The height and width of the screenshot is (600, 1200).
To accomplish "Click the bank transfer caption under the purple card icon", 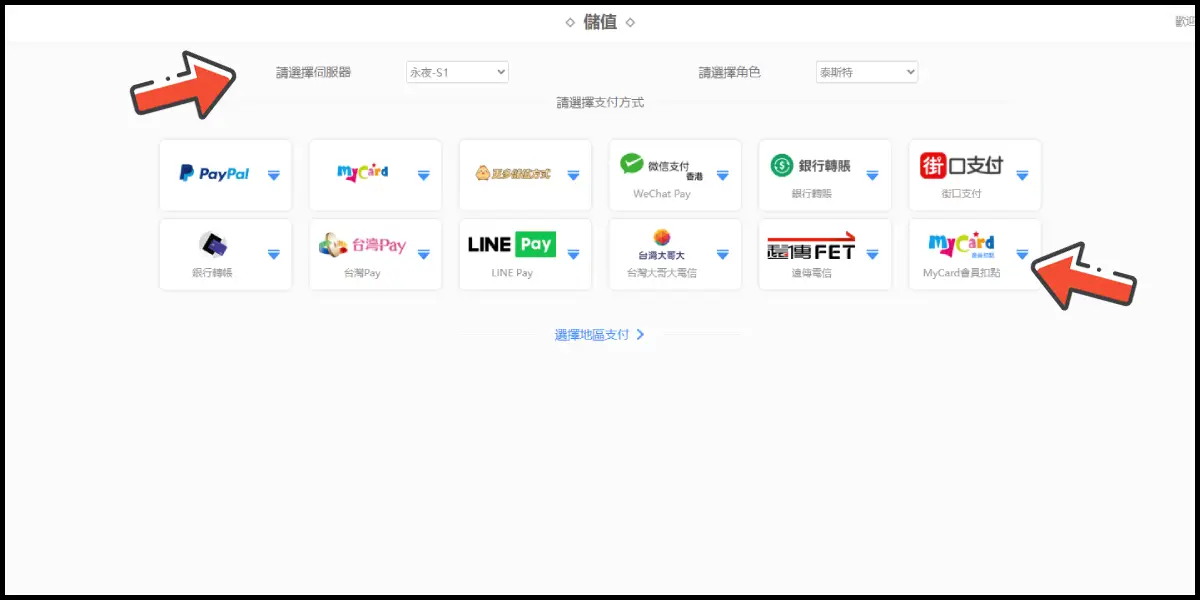I will (x=212, y=273).
